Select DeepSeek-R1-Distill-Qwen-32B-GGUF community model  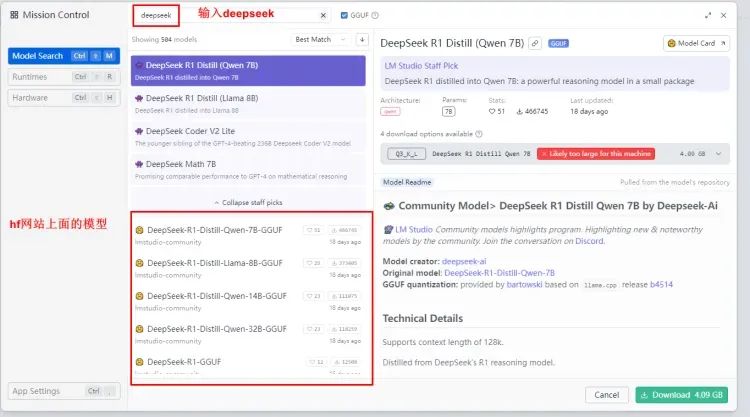tap(248, 334)
